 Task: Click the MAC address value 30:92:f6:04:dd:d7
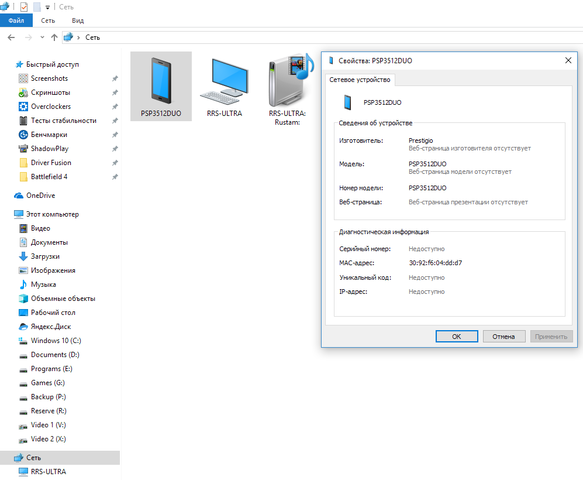tap(435, 263)
